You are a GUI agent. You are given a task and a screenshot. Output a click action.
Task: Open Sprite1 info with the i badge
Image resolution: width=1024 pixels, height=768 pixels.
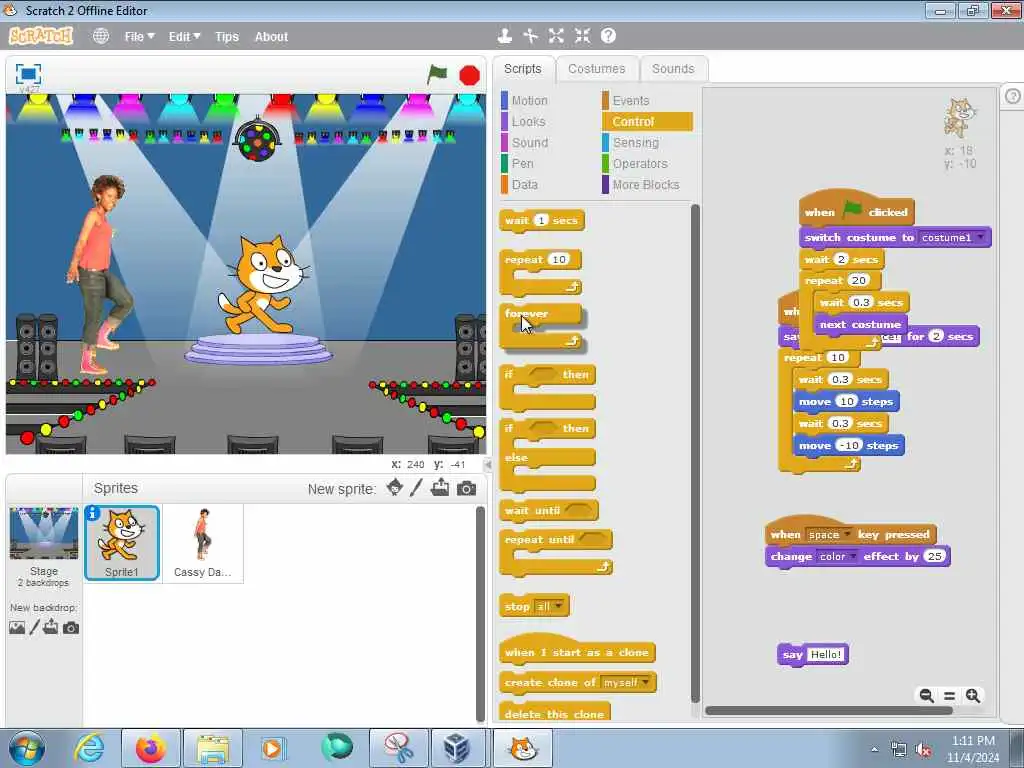(92, 514)
